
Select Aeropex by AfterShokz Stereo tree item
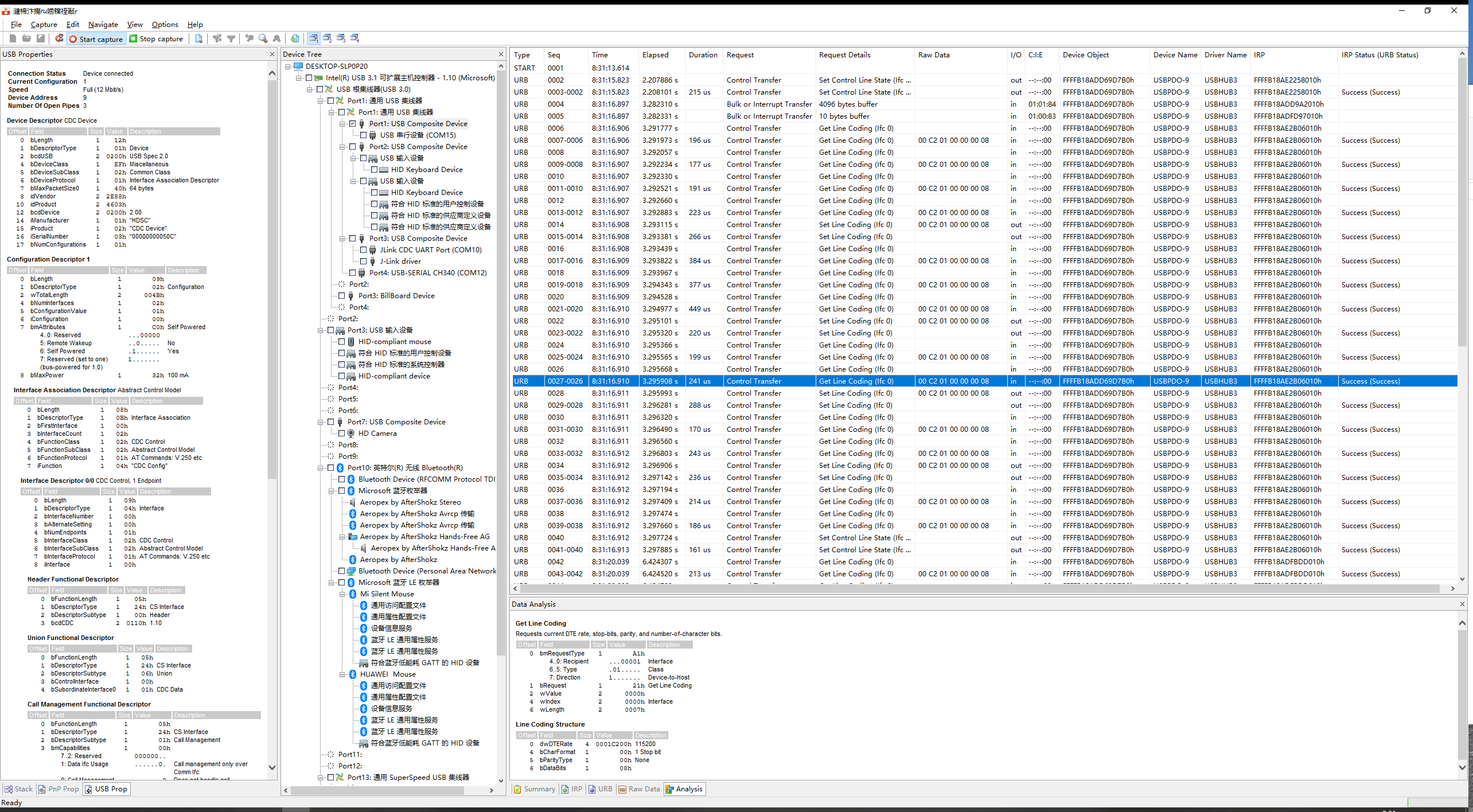pos(410,502)
